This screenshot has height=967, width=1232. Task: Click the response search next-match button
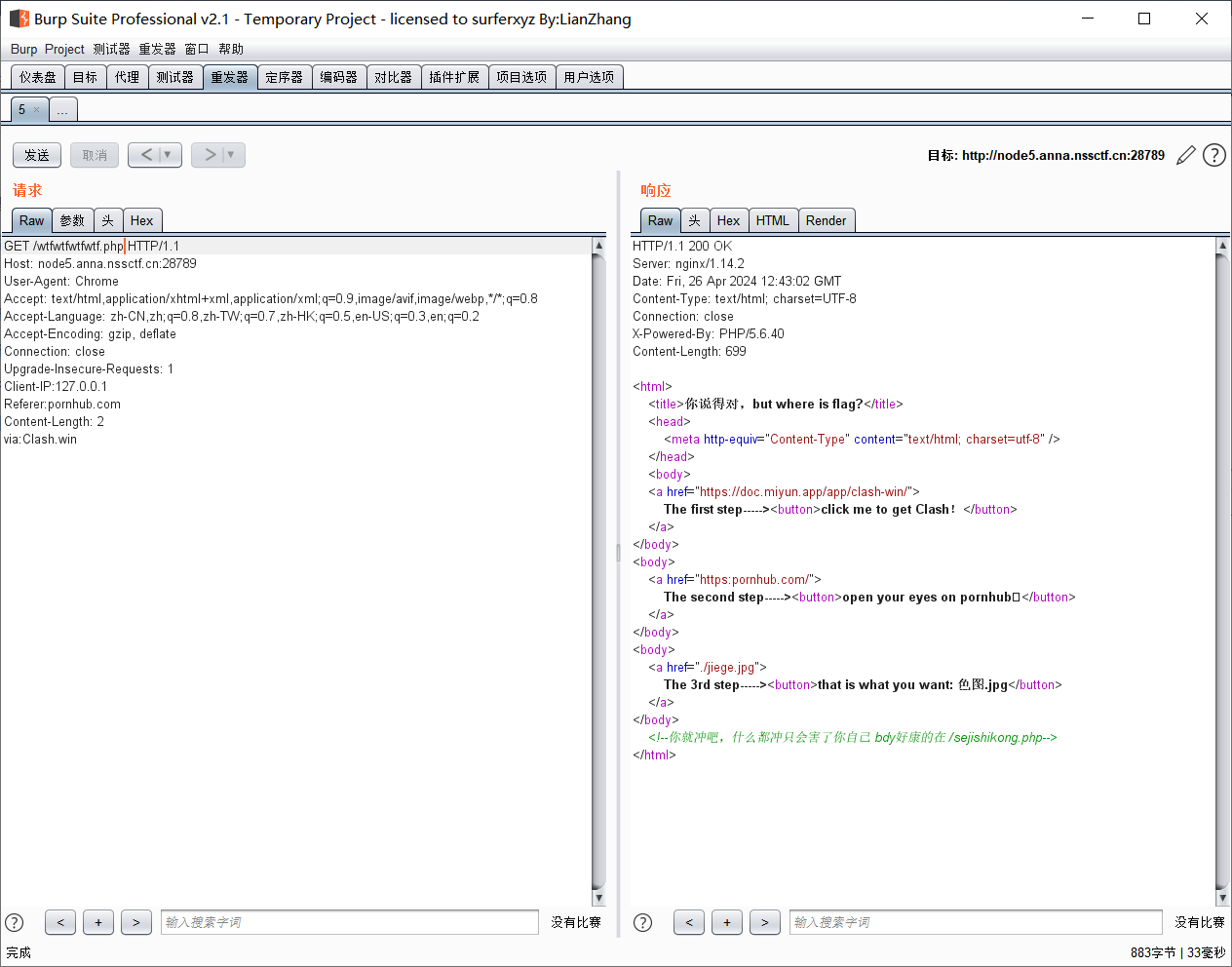[764, 922]
